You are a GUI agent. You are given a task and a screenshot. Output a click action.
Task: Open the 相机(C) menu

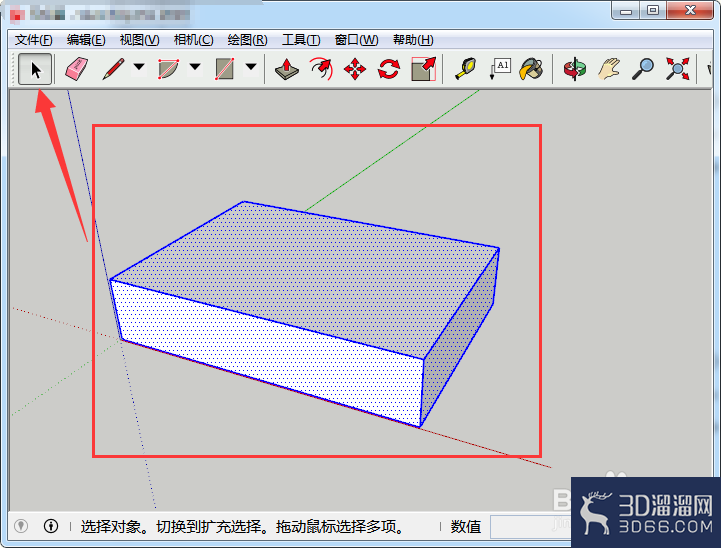click(193, 40)
